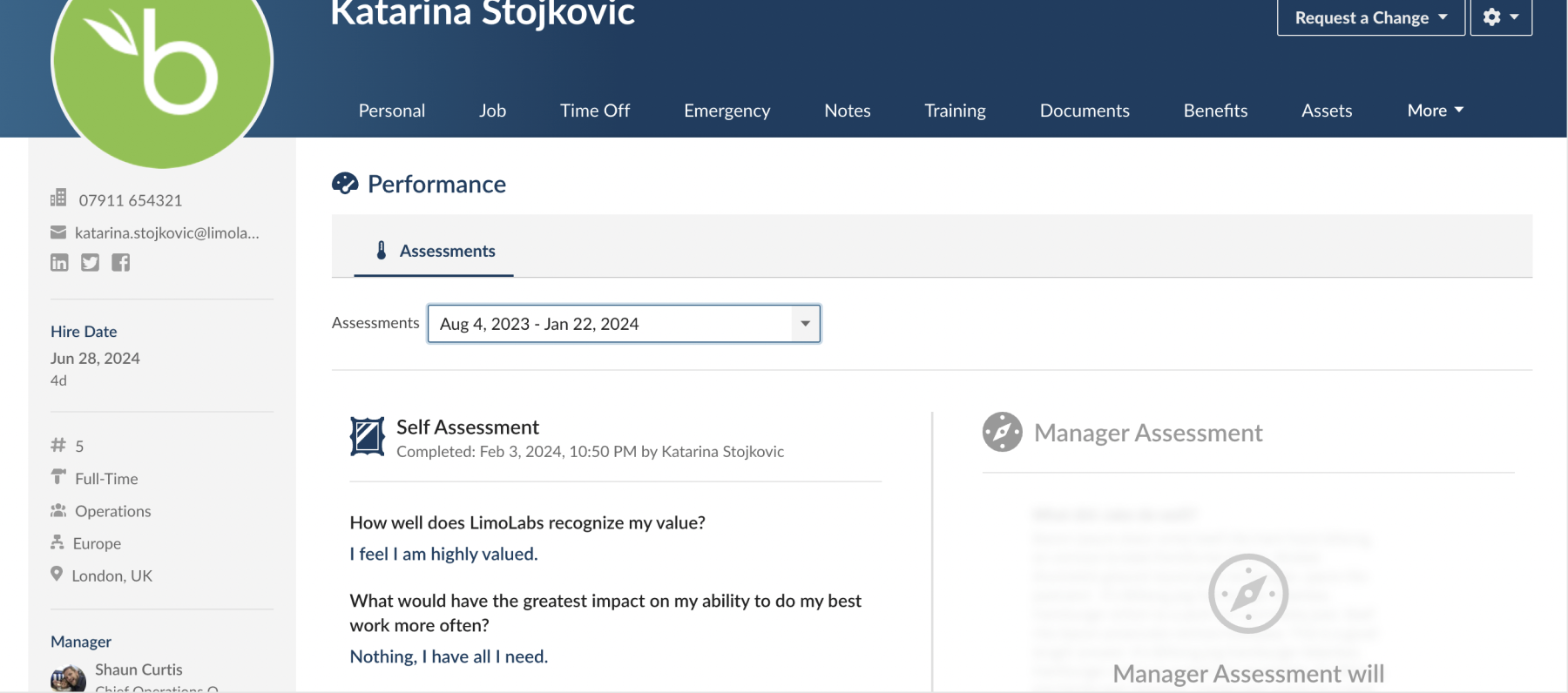The image size is (1568, 693).
Task: Click the large compass icon over blurred text
Action: pos(1248,594)
